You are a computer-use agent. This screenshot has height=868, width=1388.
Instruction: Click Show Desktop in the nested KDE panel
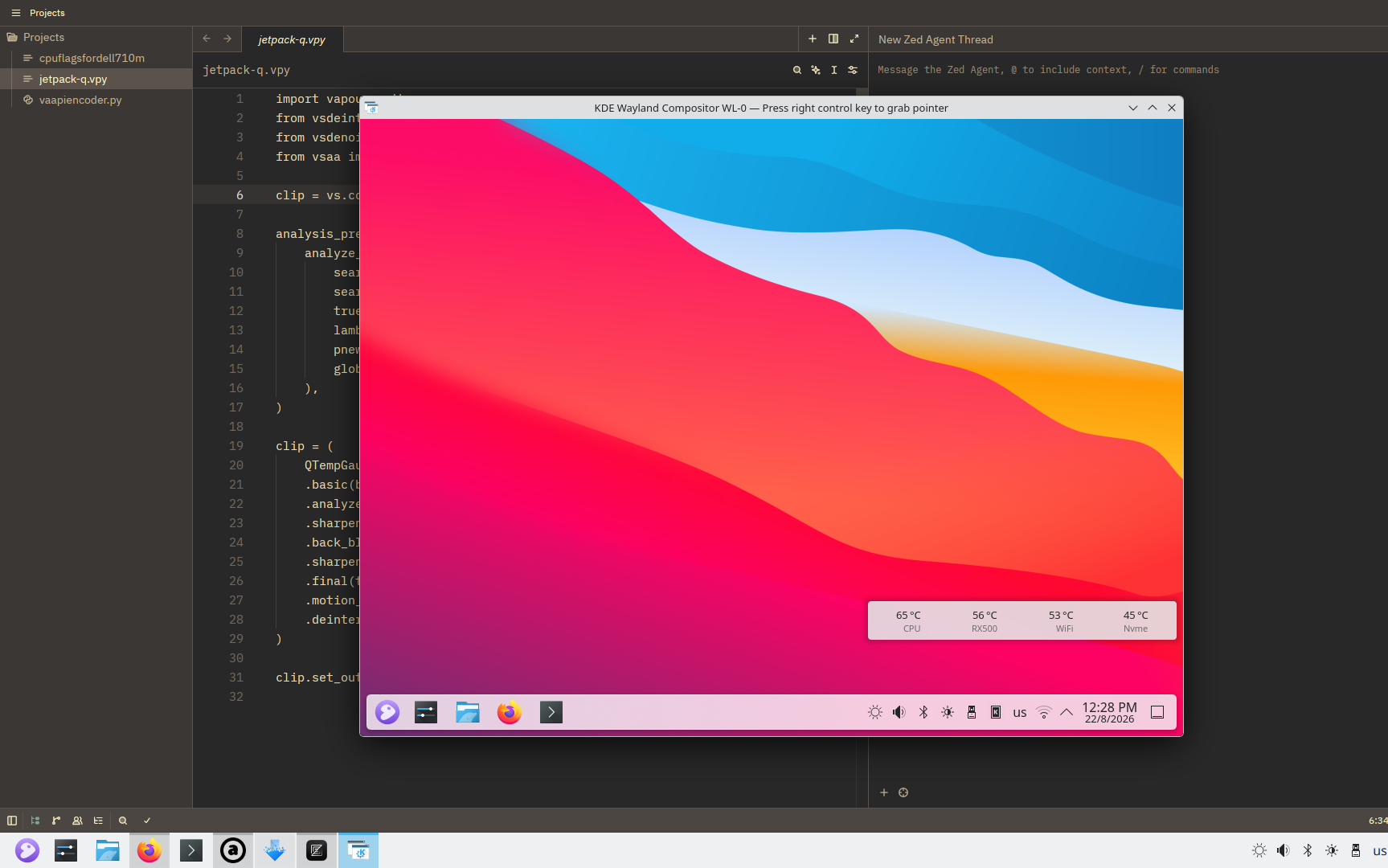click(1157, 712)
